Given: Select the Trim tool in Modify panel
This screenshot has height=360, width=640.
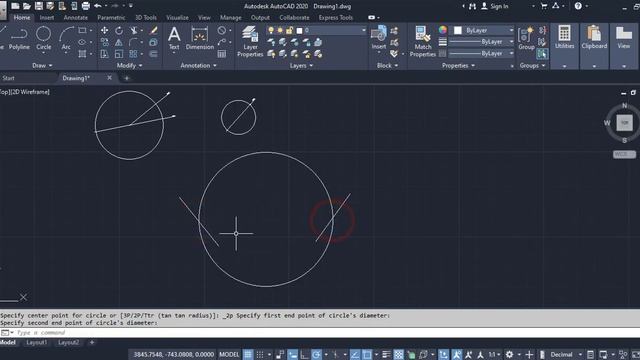Looking at the screenshot, I should click(x=133, y=31).
